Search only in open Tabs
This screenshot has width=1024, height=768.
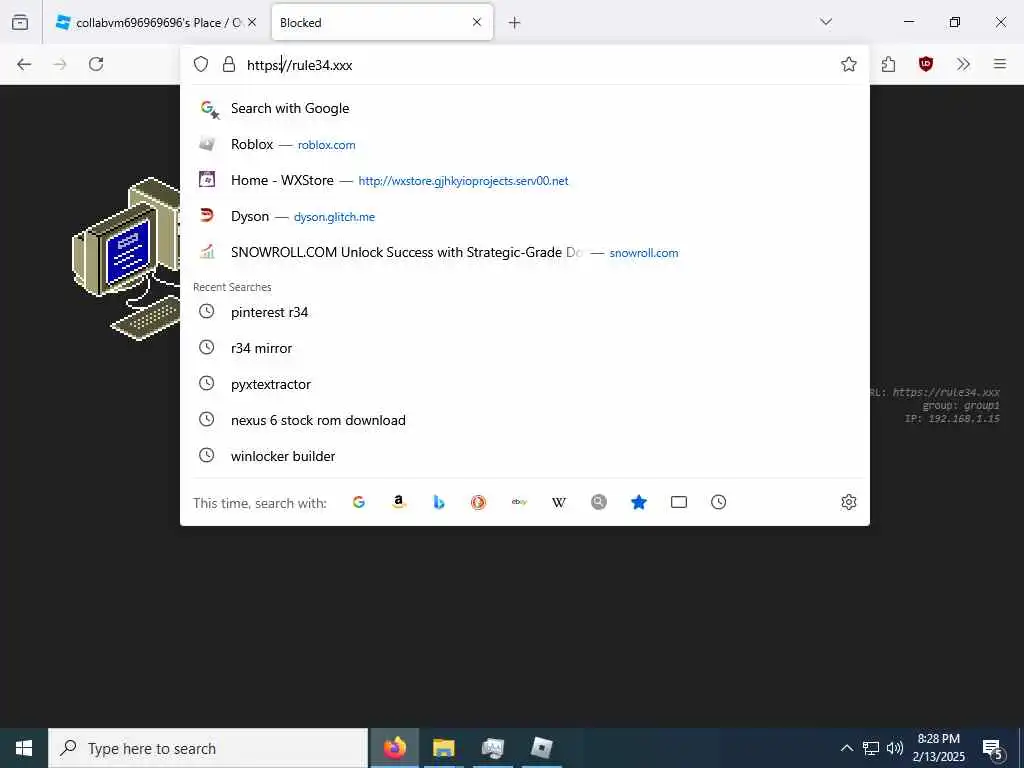679,502
